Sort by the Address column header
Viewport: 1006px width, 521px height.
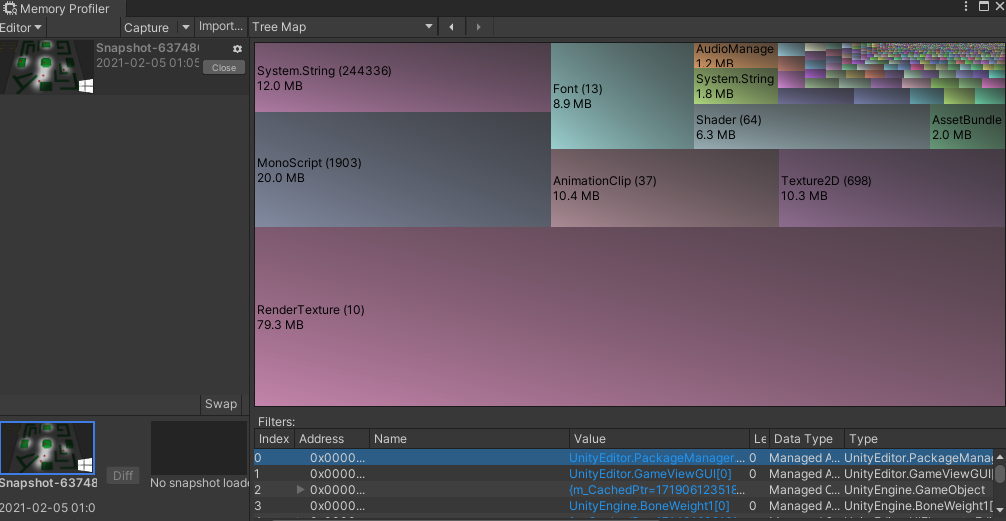[332, 439]
